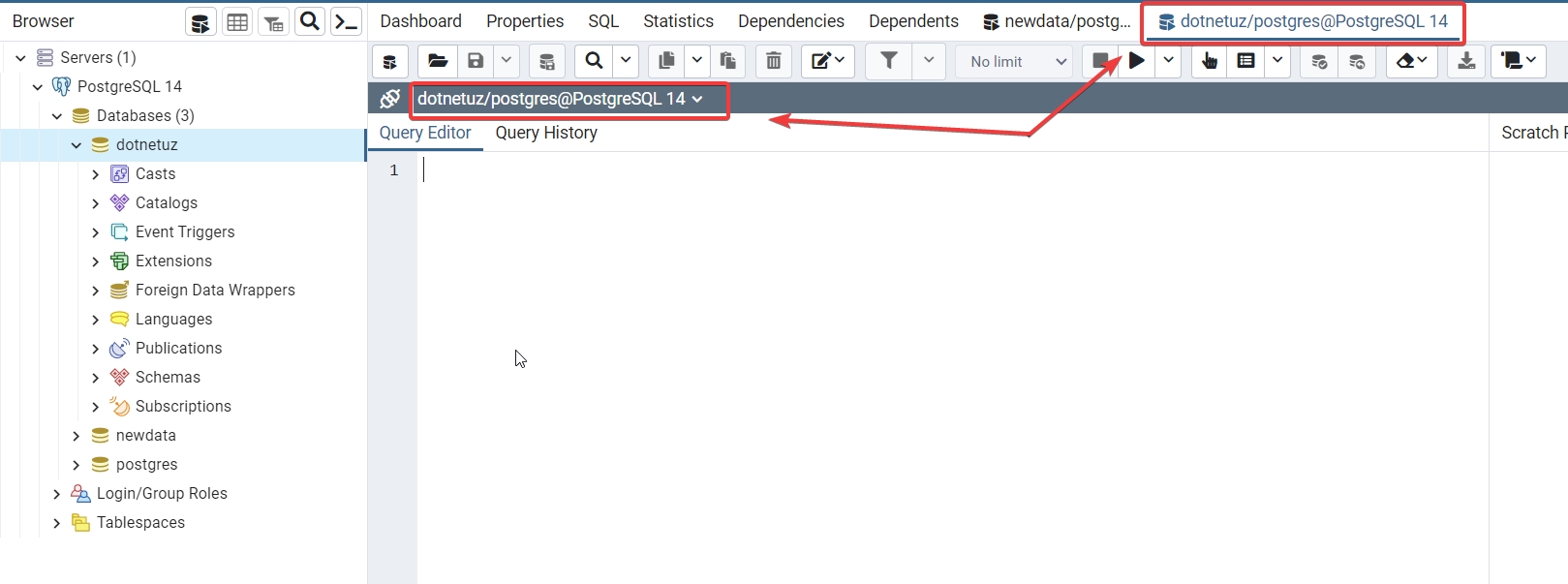Open the PSQL Tool from Browser toolbar
The image size is (1568, 584).
346,21
